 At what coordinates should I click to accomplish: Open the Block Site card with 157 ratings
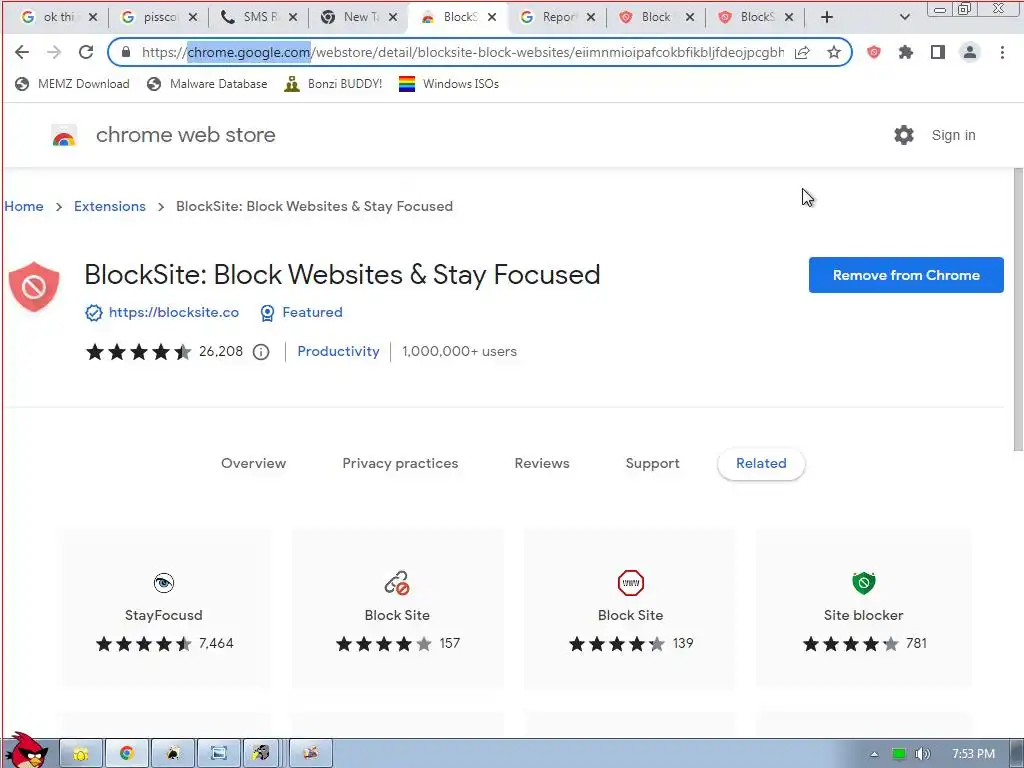pos(397,609)
